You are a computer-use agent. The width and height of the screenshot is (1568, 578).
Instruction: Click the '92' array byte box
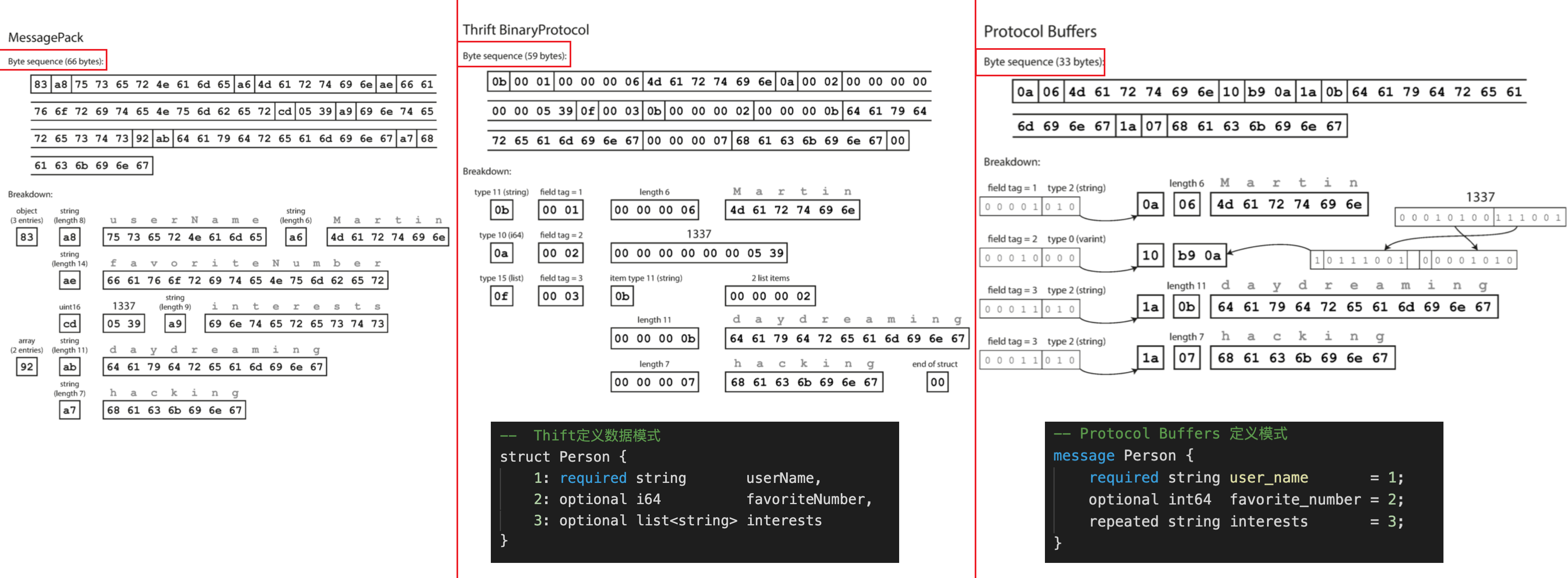coord(27,367)
